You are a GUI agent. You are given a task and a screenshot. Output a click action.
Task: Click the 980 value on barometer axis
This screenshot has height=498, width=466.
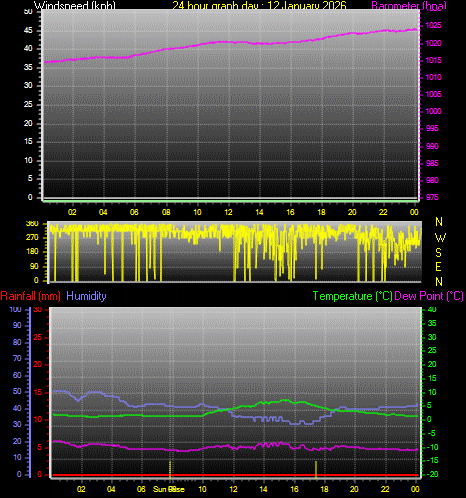tap(432, 180)
